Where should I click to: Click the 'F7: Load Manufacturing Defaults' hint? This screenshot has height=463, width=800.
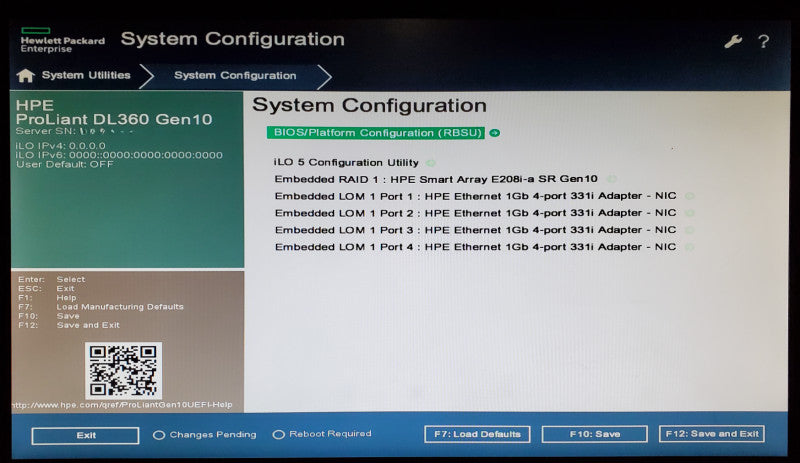(x=101, y=307)
